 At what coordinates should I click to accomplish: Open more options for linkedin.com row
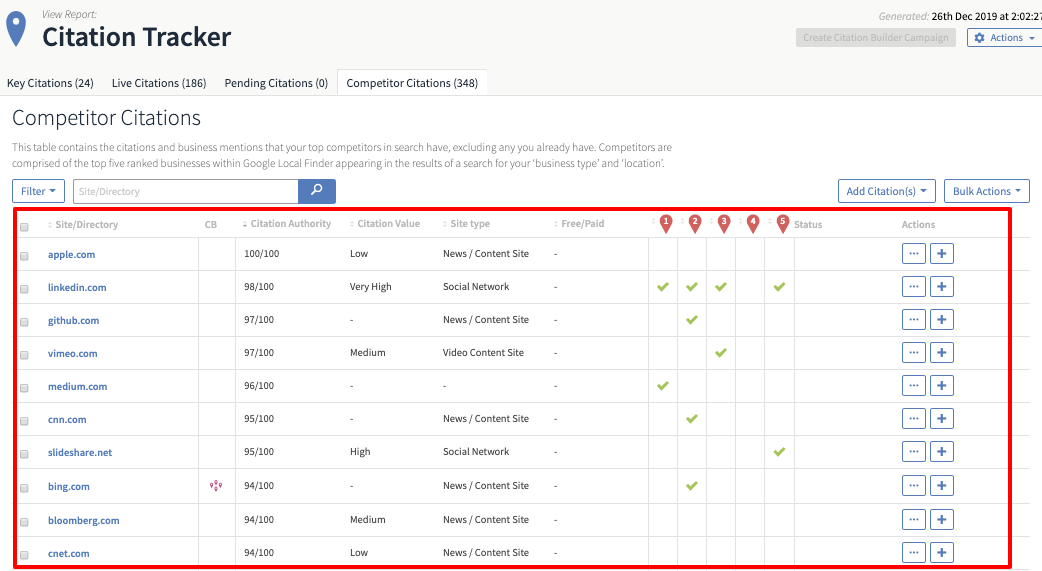coord(914,286)
